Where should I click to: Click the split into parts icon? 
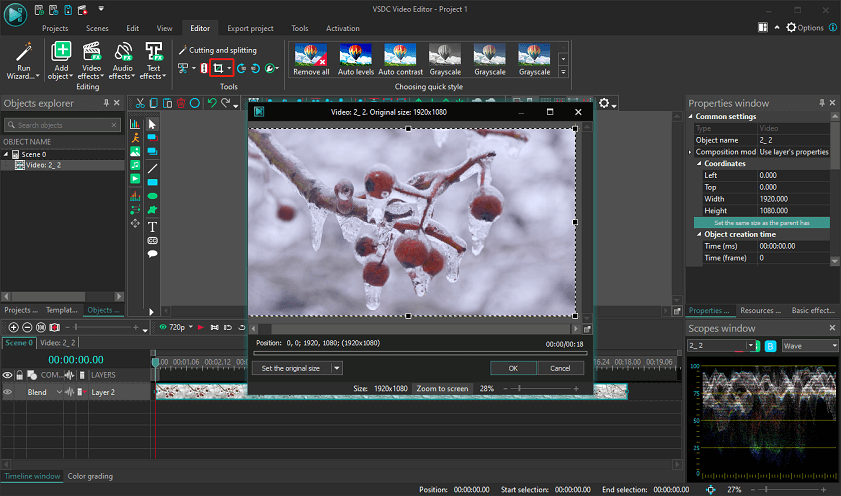coord(204,68)
